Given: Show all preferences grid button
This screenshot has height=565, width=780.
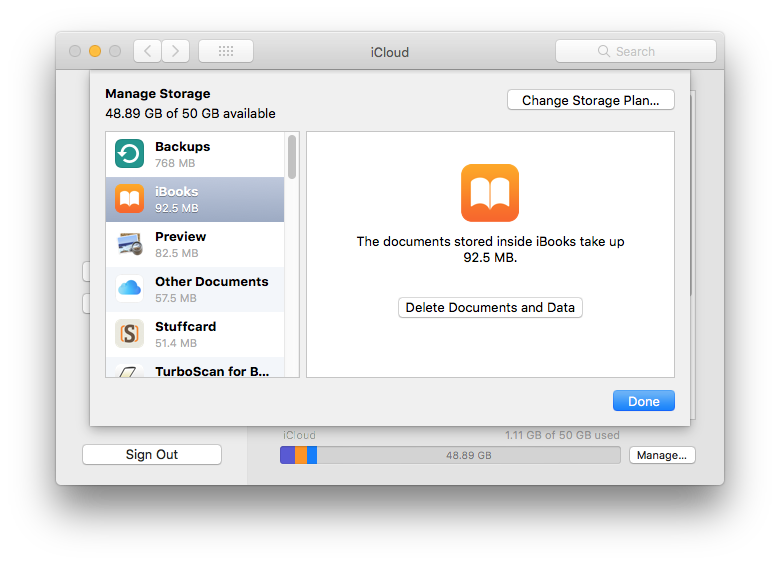Looking at the screenshot, I should (x=226, y=51).
